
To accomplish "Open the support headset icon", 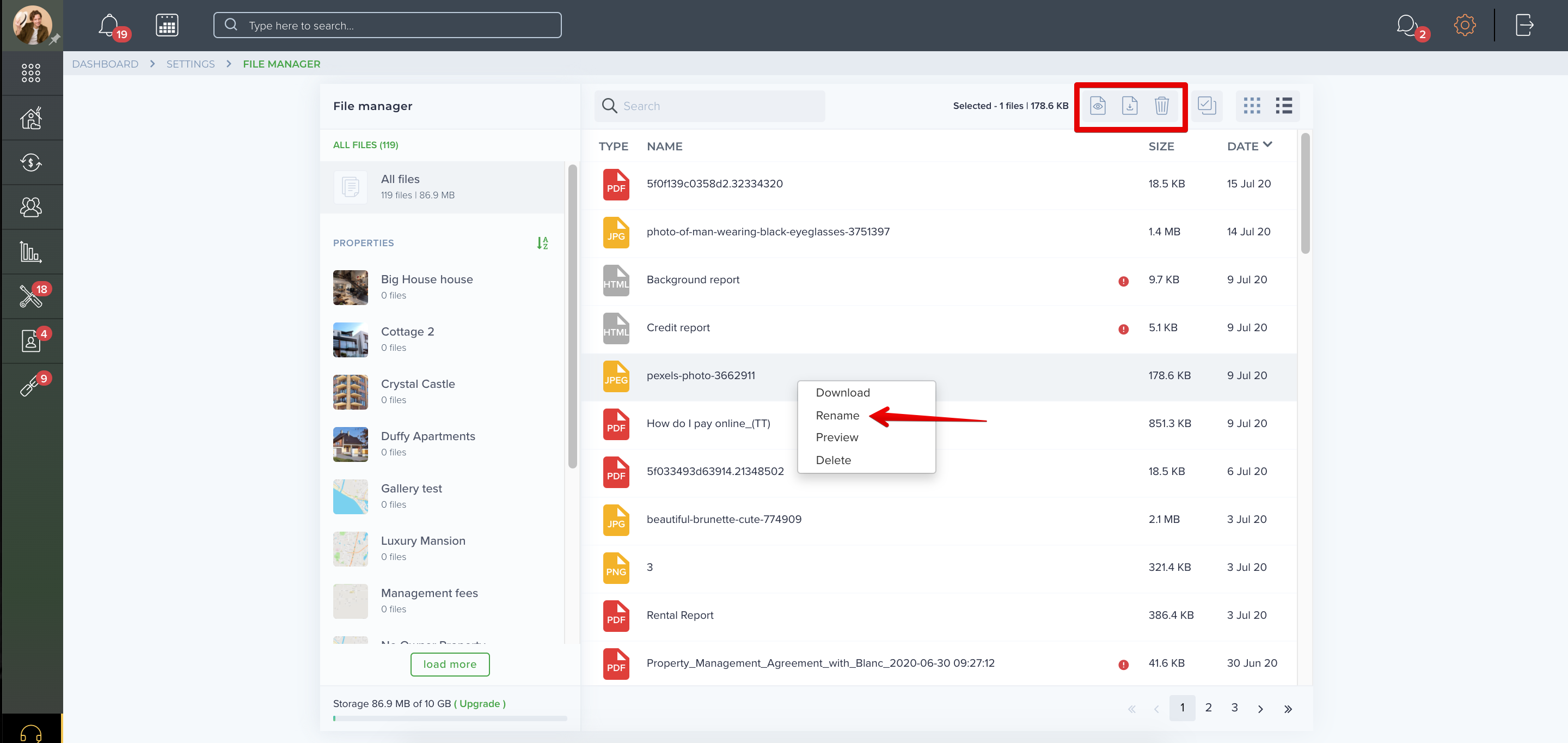I will 31,733.
